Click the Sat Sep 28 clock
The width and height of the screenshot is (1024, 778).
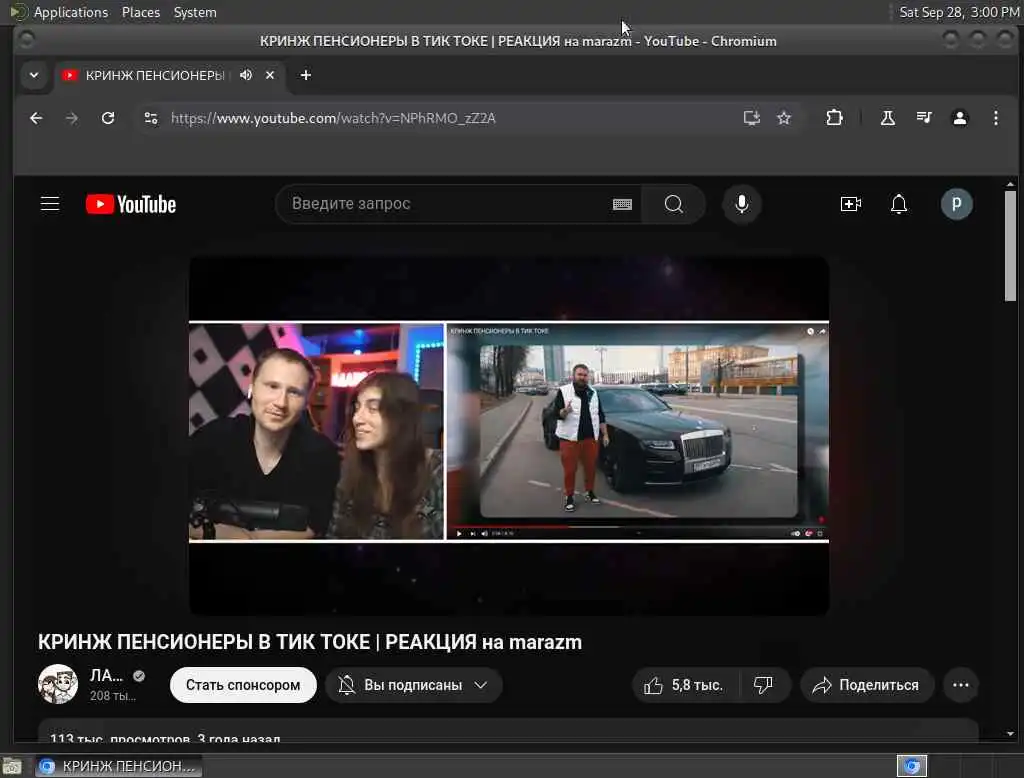coord(959,12)
